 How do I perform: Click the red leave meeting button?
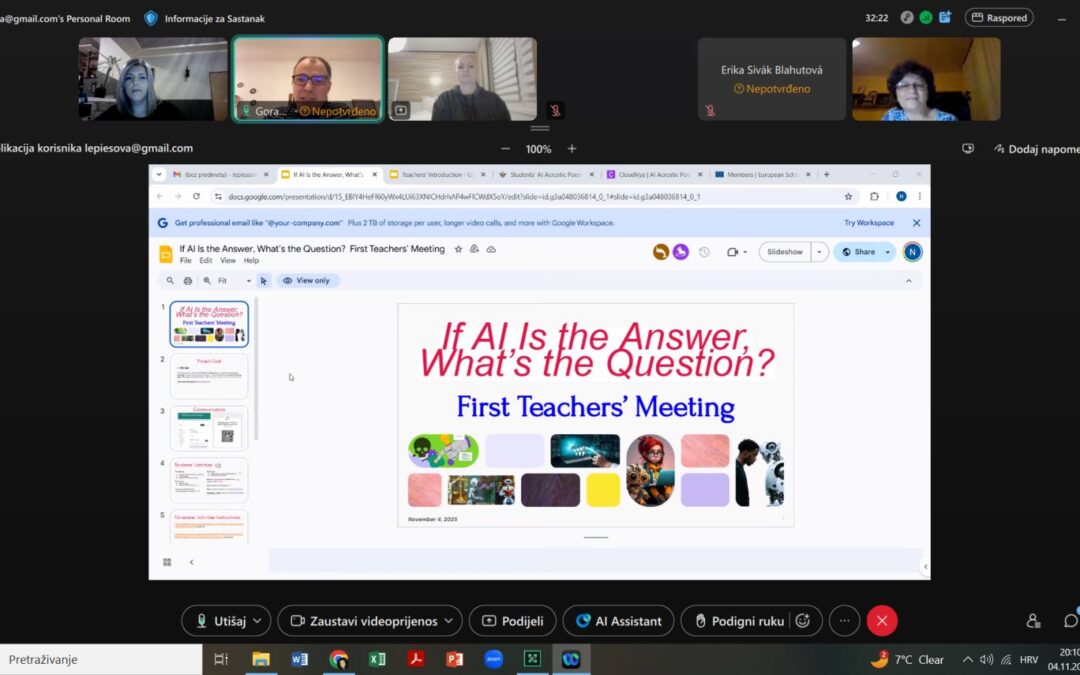(881, 621)
